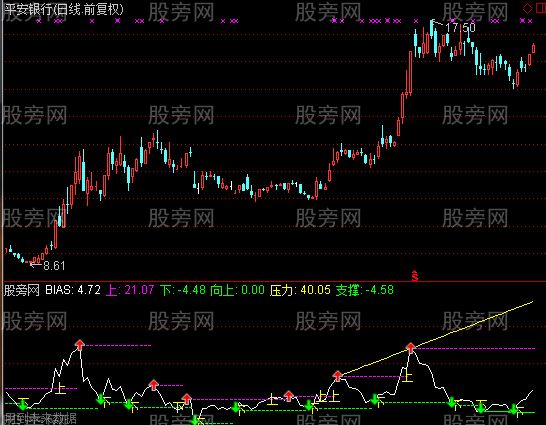Click the yellow 压力: 40.05 value

point(300,290)
